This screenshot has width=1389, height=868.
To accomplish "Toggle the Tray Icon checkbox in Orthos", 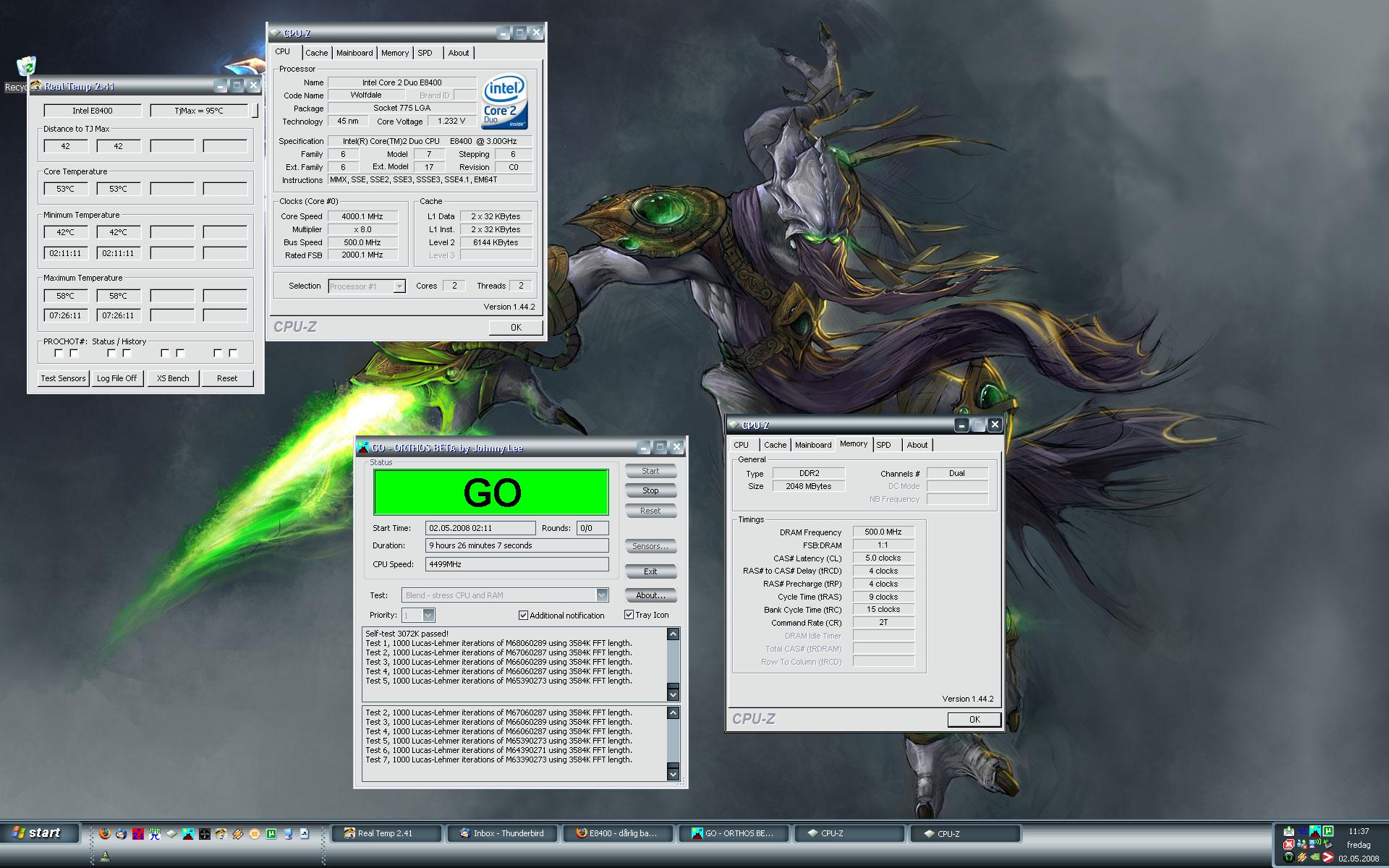I will [629, 615].
